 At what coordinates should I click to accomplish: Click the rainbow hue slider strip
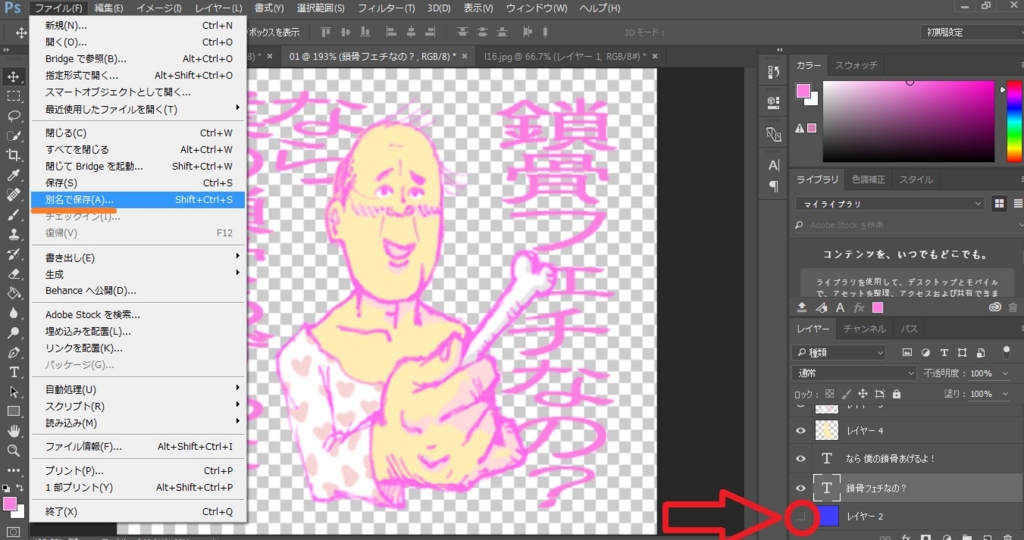[1015, 121]
